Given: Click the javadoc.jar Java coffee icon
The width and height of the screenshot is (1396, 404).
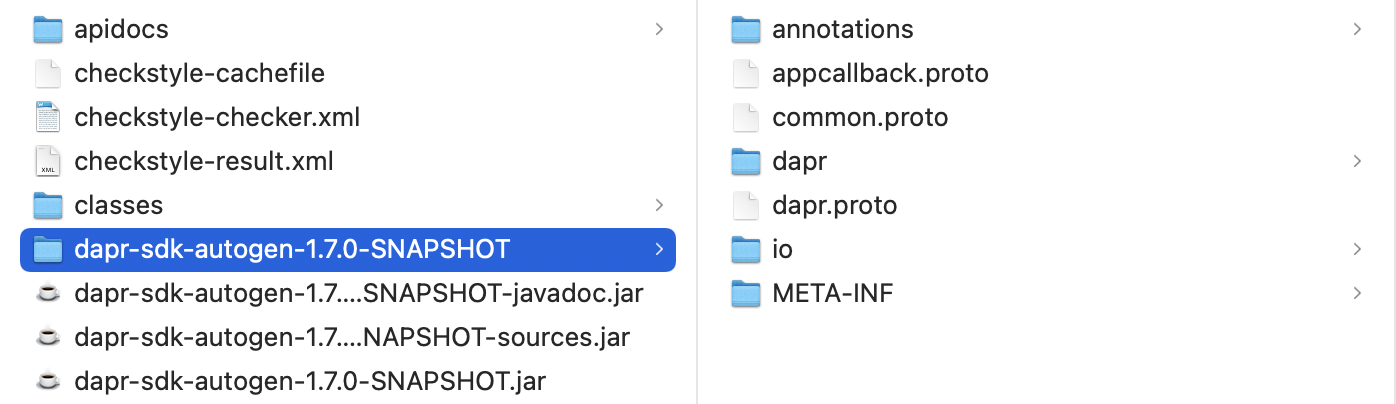Looking at the screenshot, I should pos(48,294).
